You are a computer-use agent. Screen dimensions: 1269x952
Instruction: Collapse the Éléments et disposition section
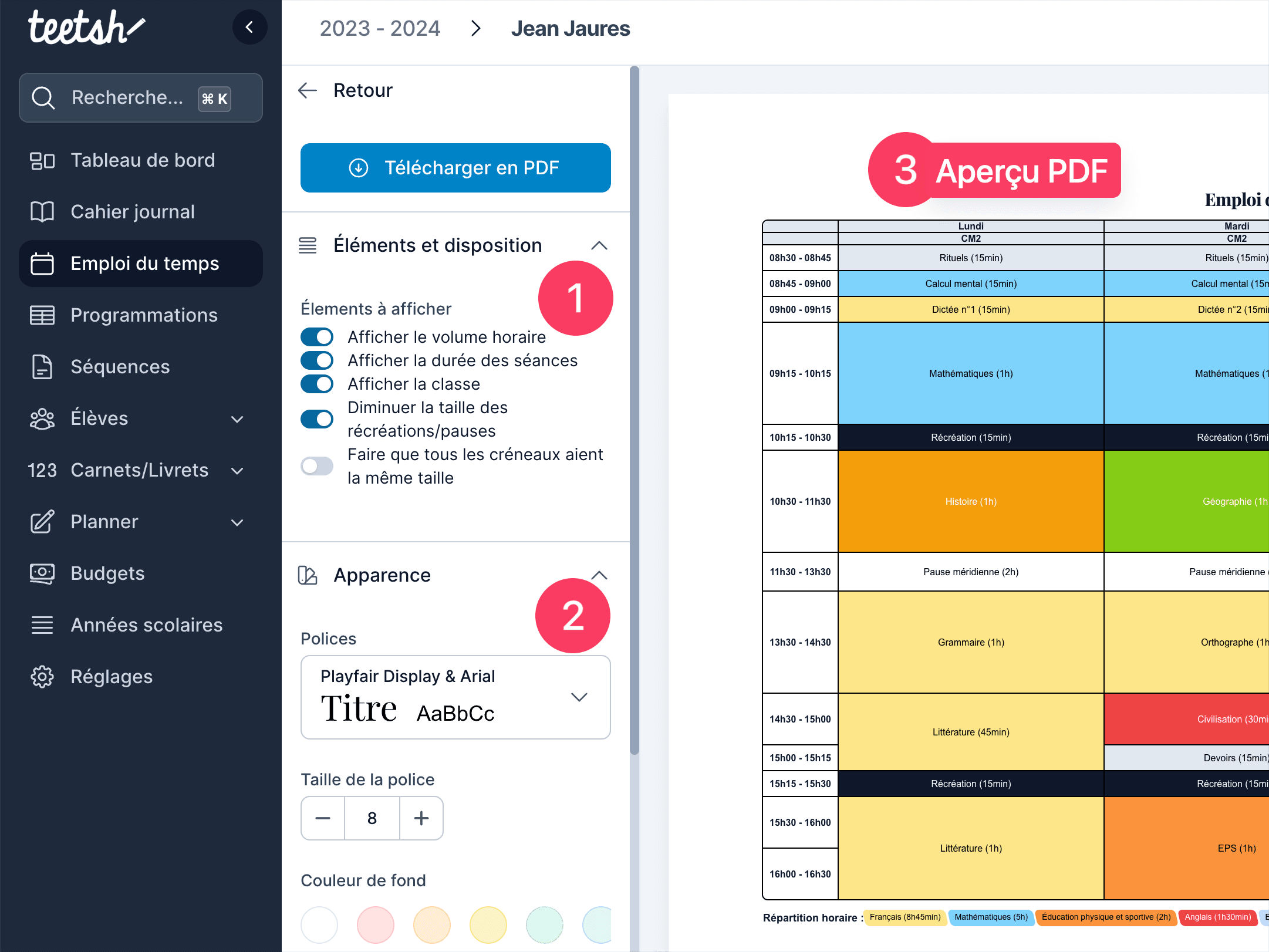[599, 245]
